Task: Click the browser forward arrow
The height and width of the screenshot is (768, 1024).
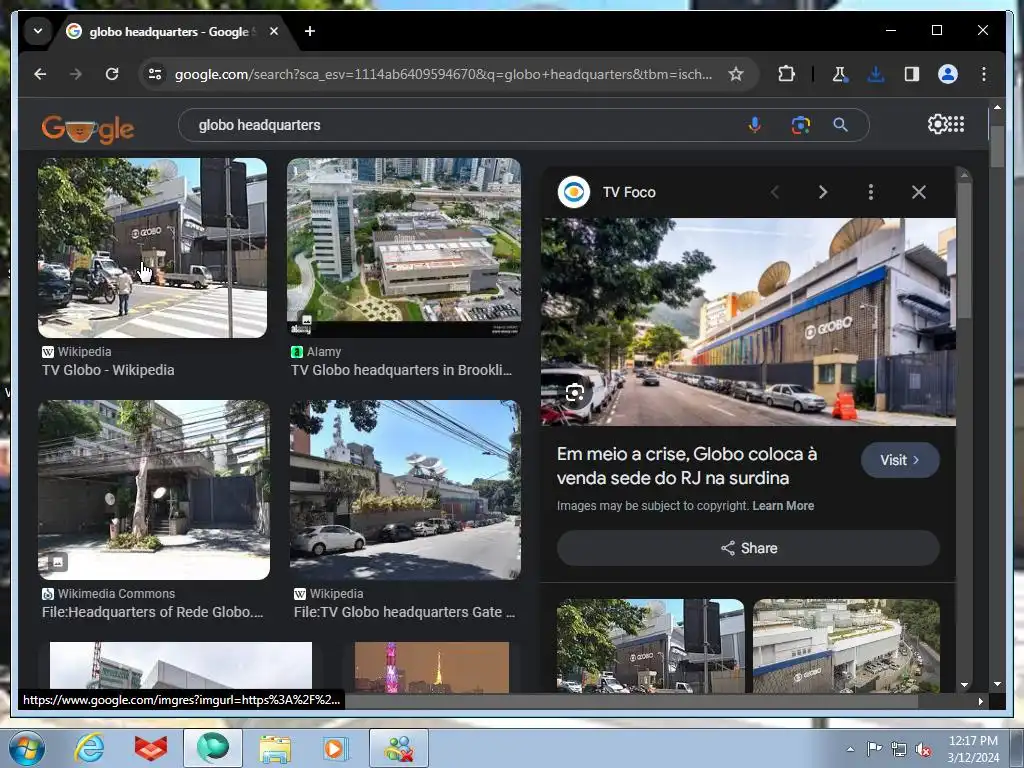Action: click(x=76, y=74)
